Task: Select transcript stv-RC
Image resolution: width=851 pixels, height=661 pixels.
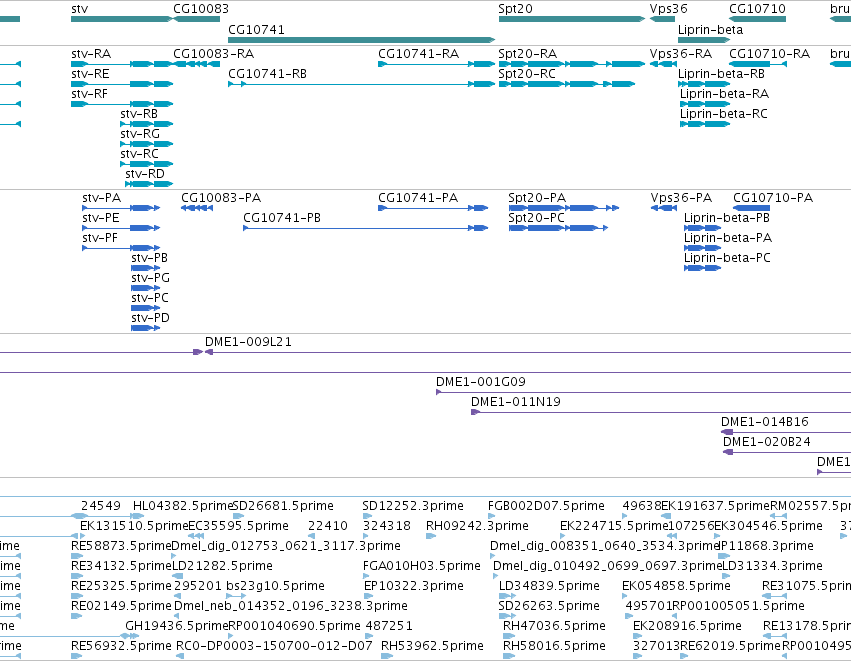Action: pyautogui.click(x=147, y=164)
